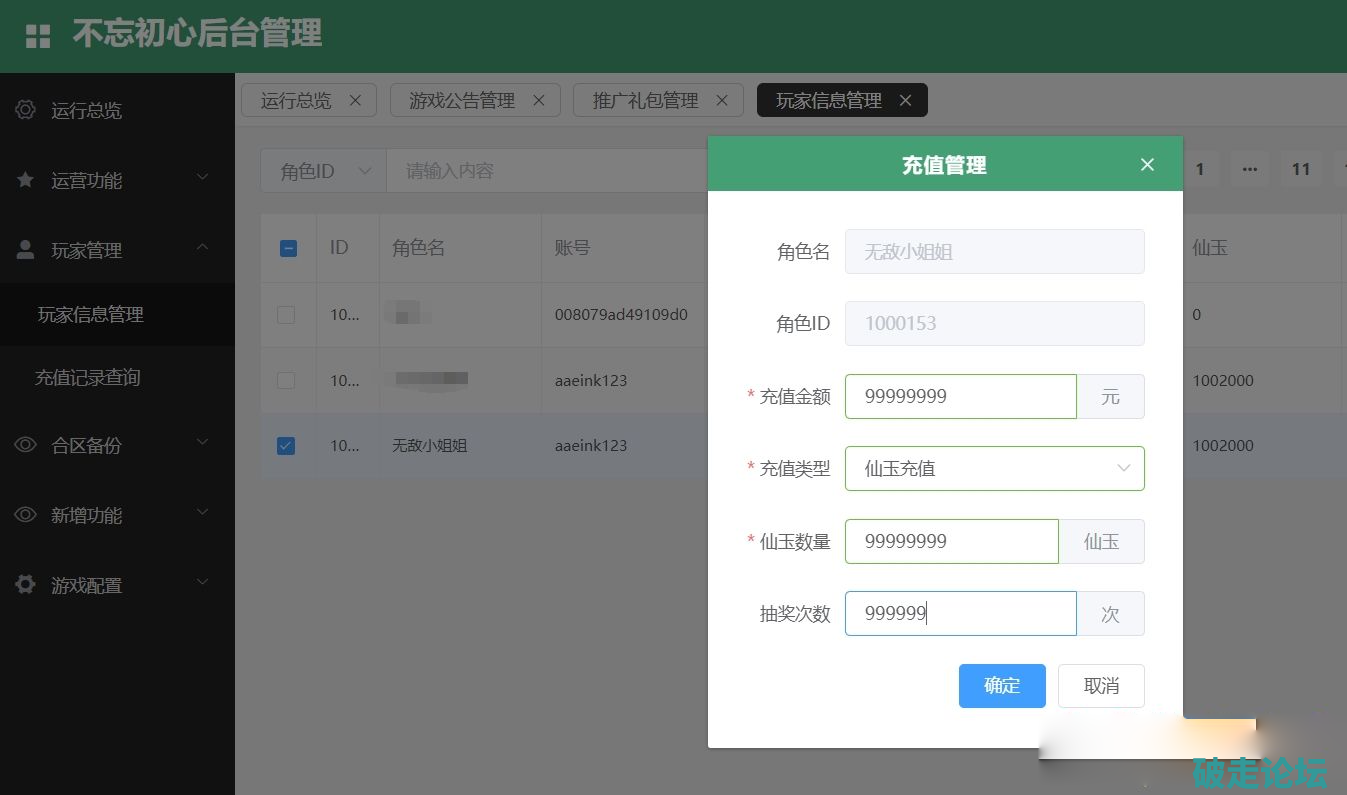The height and width of the screenshot is (795, 1347).
Task: Switch to the 推广礼包管理 tab
Action: click(645, 100)
